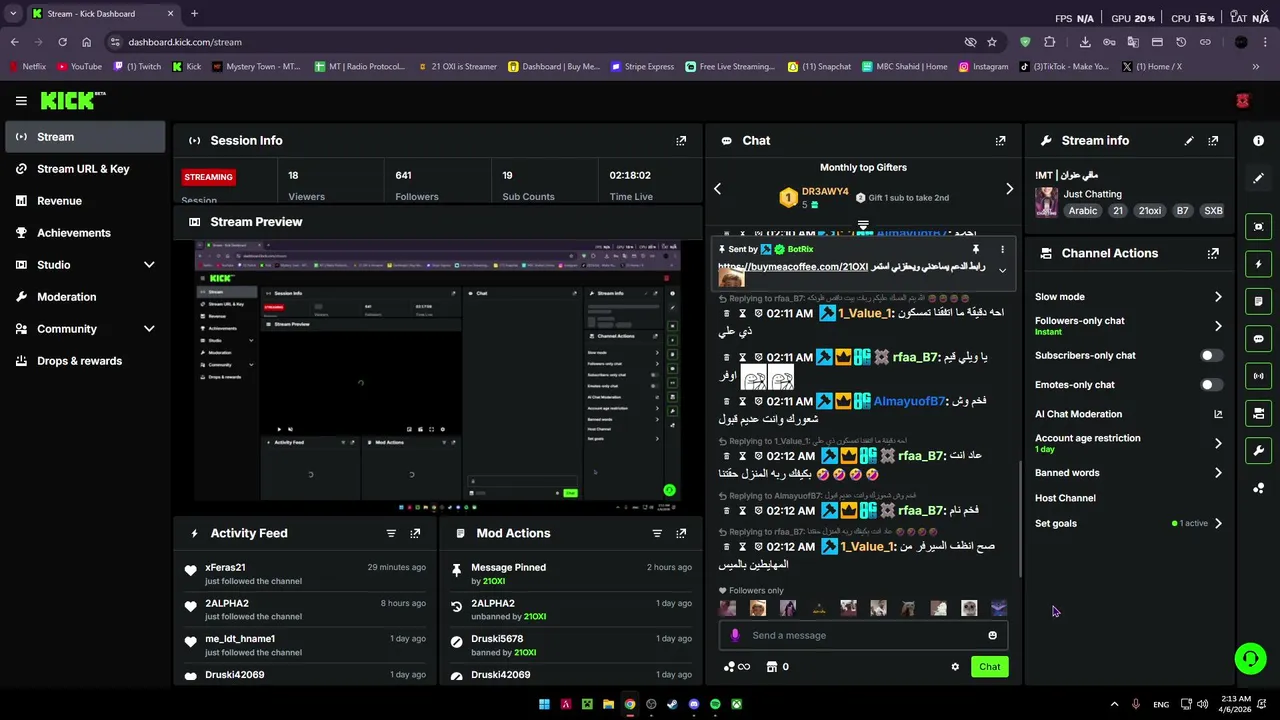The height and width of the screenshot is (720, 1280).
Task: Open the green support chat bubble
Action: (1250, 658)
